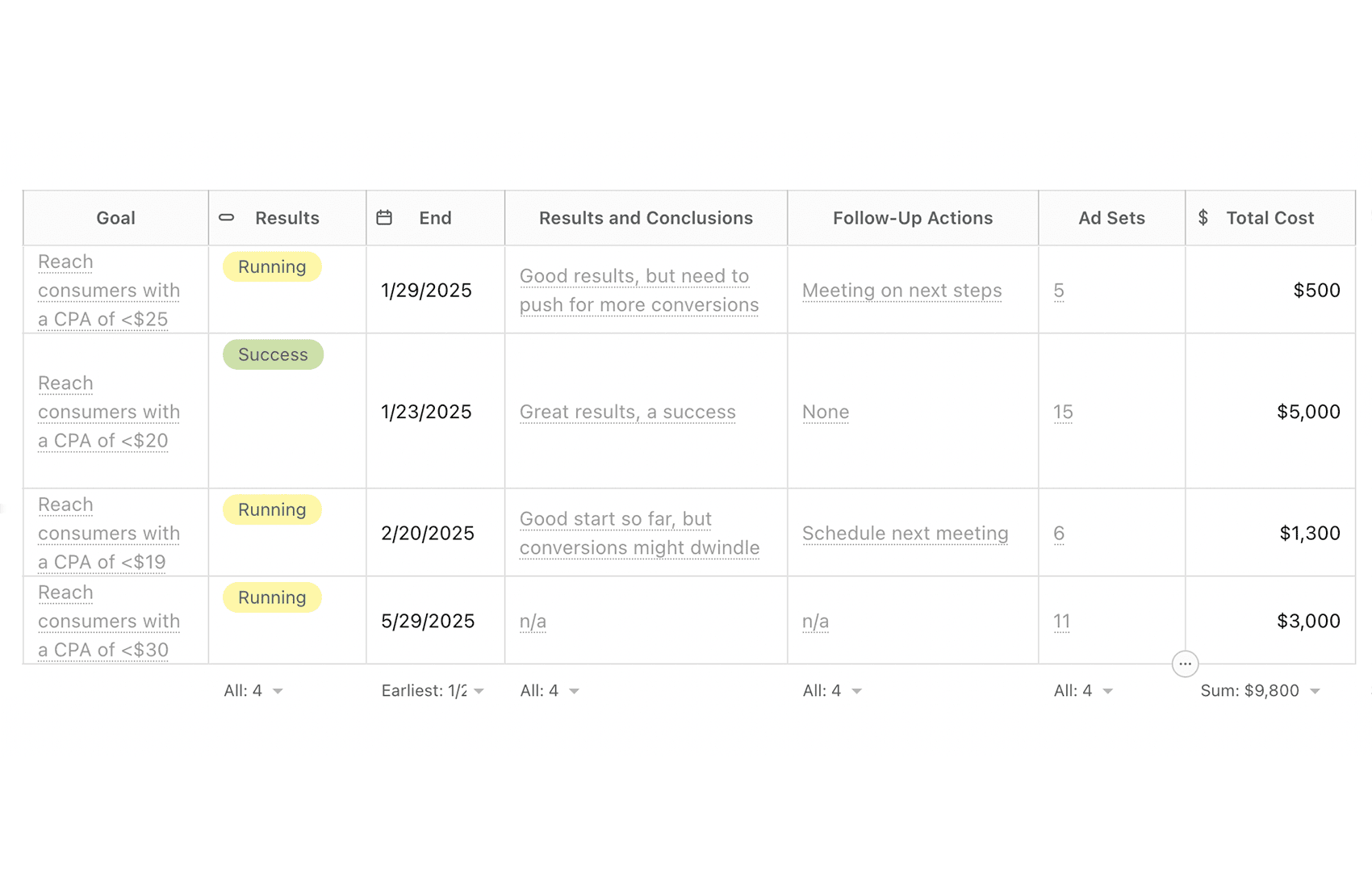Click the ad sets value 15
Screen dimensions: 1372x888
point(1063,413)
